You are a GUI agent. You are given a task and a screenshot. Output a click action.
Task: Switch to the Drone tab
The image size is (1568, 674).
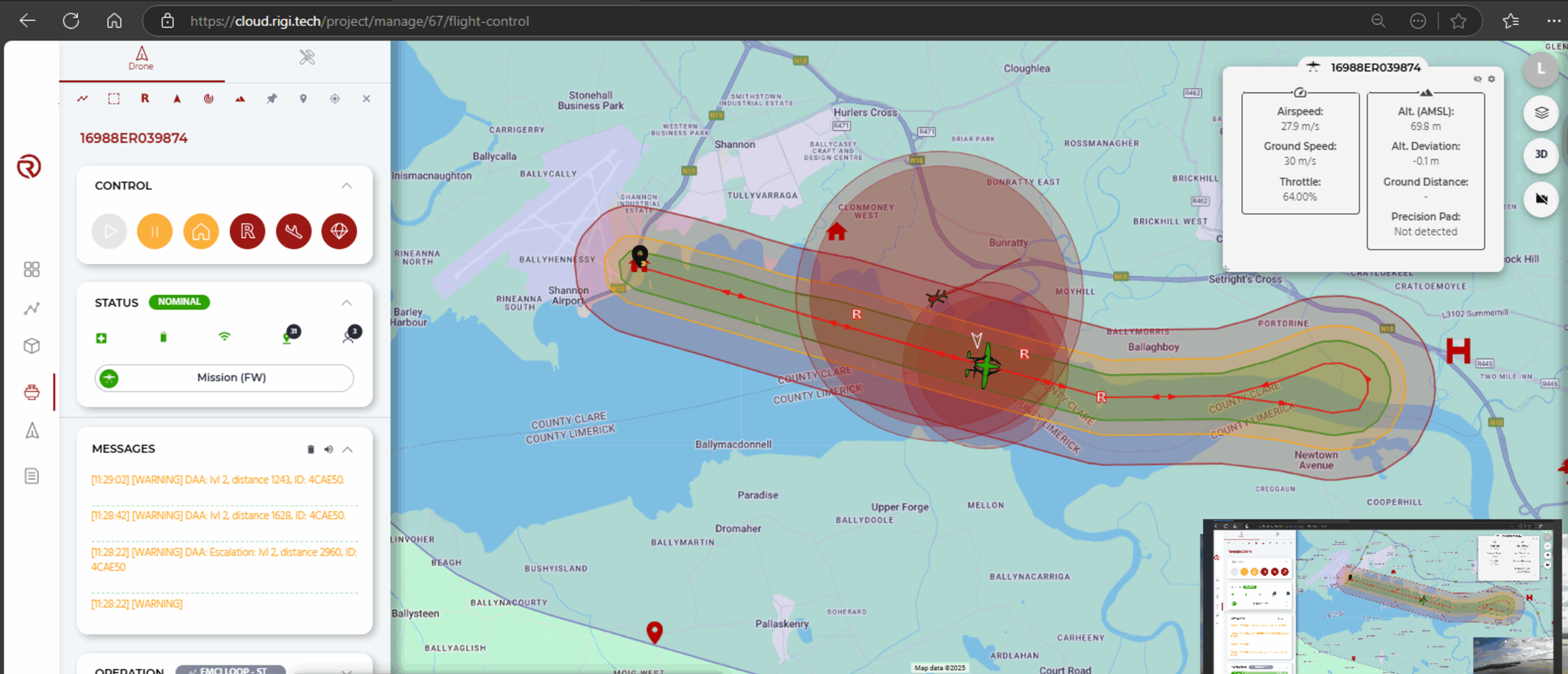pyautogui.click(x=141, y=59)
